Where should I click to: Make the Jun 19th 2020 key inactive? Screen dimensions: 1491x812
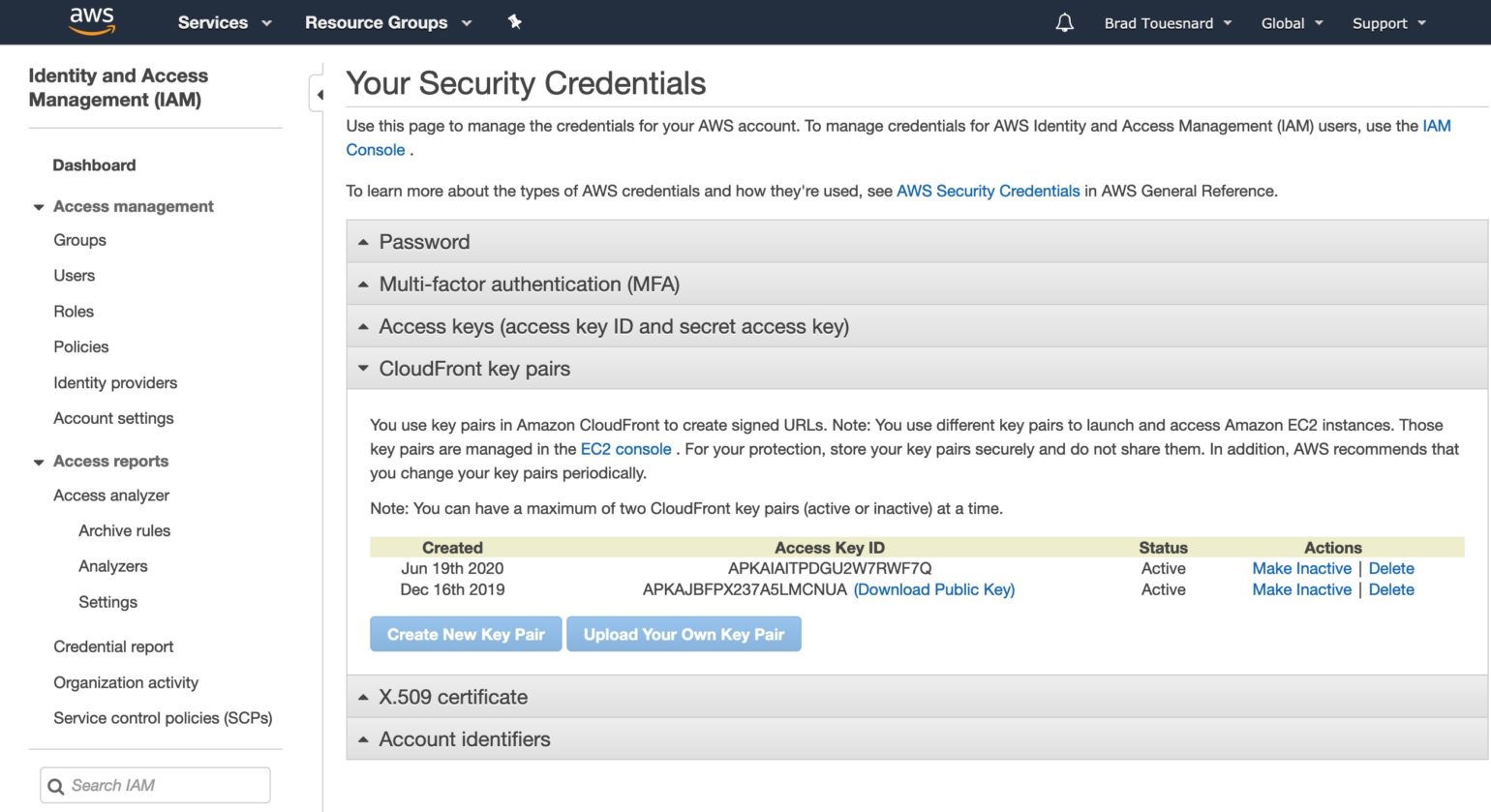tap(1301, 568)
